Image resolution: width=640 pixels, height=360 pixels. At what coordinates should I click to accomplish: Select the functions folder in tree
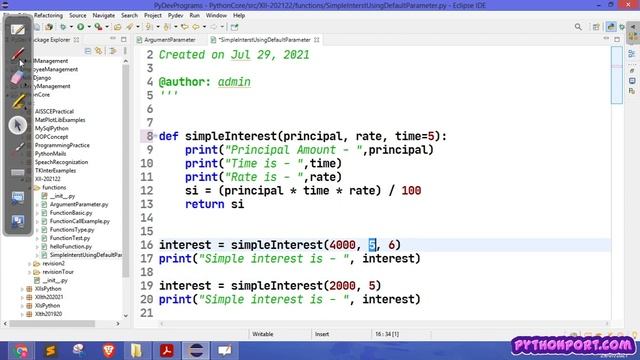click(x=54, y=187)
